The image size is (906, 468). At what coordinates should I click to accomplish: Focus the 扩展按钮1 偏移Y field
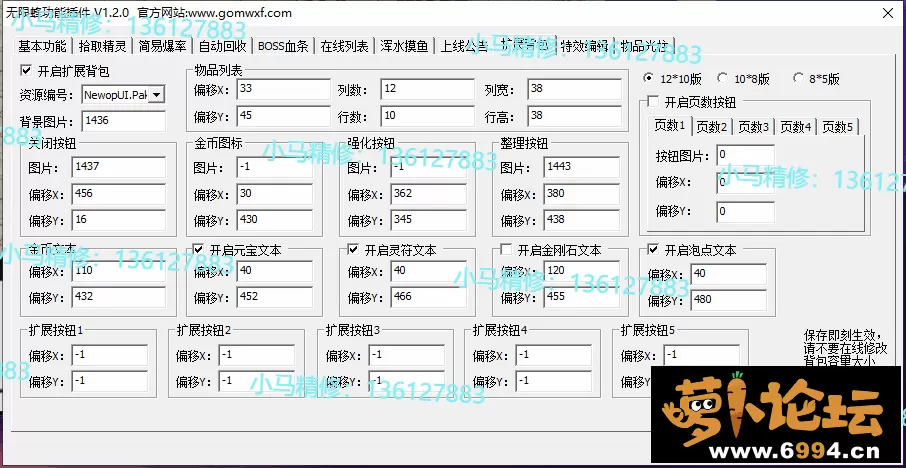pos(110,381)
